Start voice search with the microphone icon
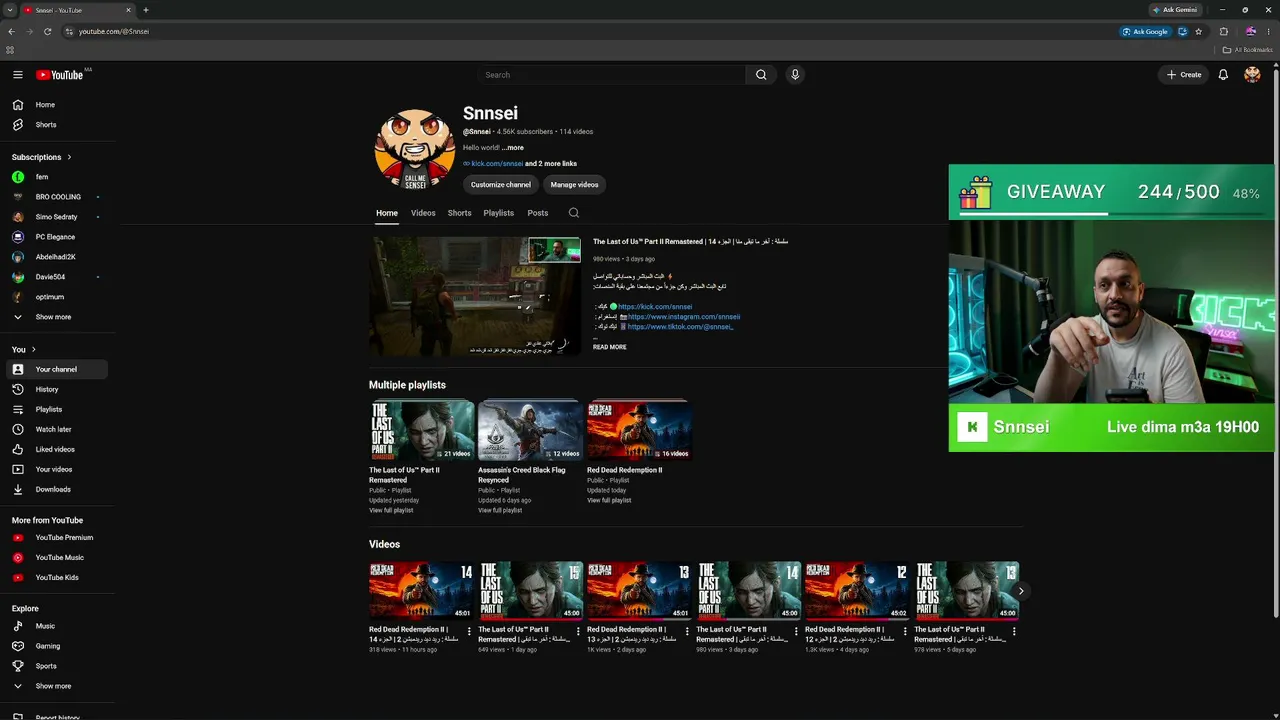 (x=795, y=75)
